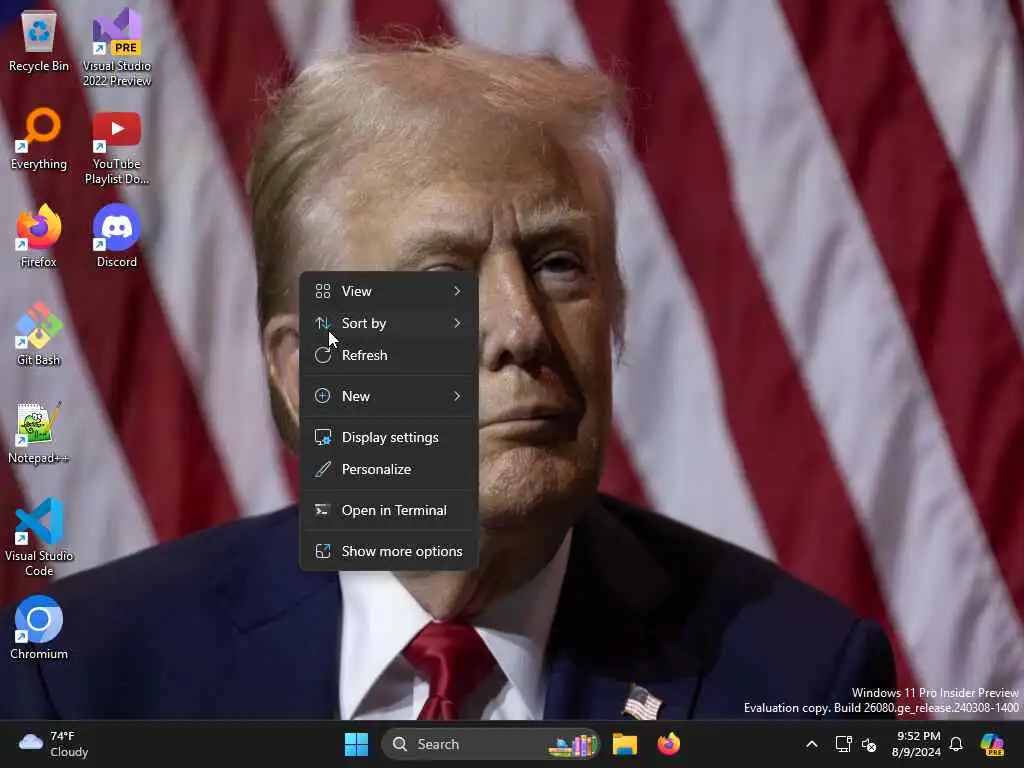Screen dimensions: 1024x768
Task: Click the search highlight books illustration
Action: [x=573, y=745]
